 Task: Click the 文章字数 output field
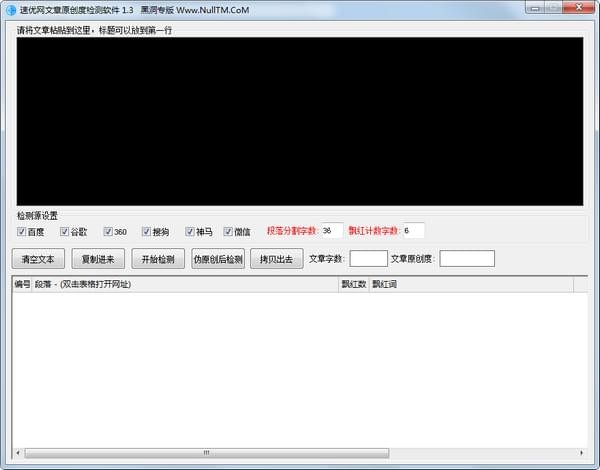[x=368, y=259]
